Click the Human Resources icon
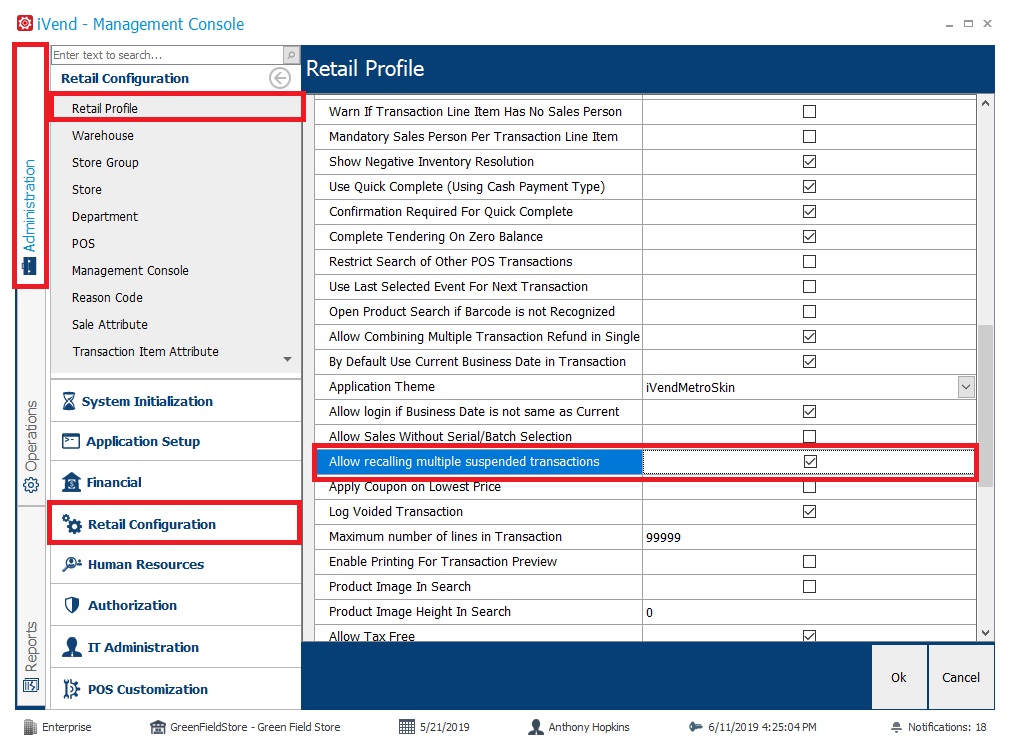This screenshot has height=754, width=1011. click(72, 564)
